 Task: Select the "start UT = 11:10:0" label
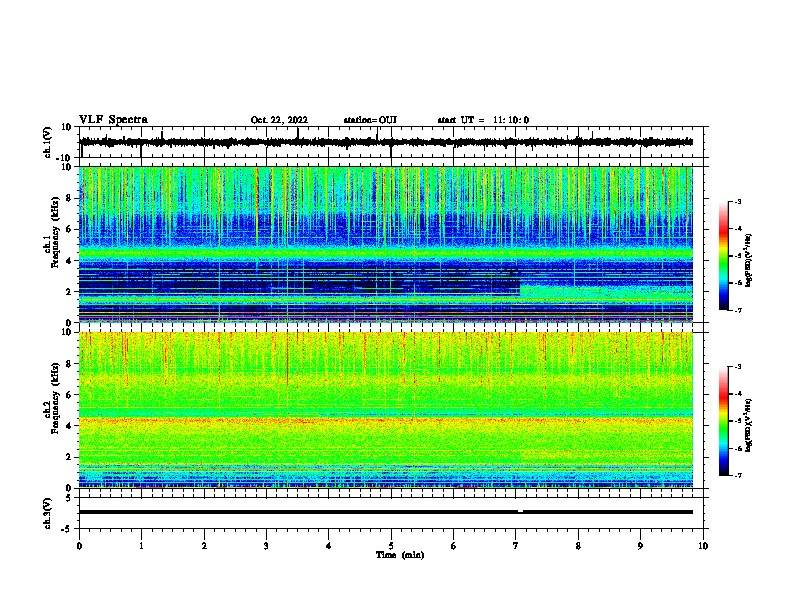point(483,120)
